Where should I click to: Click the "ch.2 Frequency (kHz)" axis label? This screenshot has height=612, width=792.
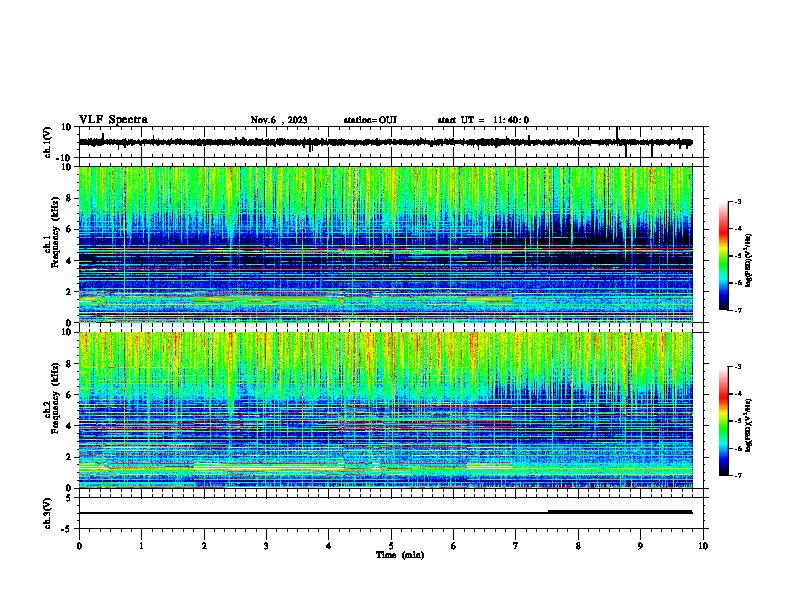pyautogui.click(x=53, y=398)
